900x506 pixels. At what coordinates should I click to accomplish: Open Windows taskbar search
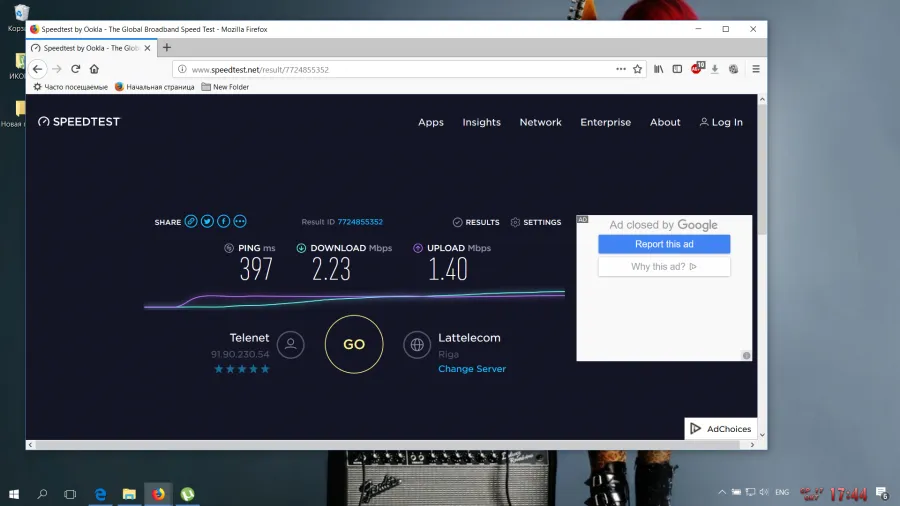click(42, 493)
